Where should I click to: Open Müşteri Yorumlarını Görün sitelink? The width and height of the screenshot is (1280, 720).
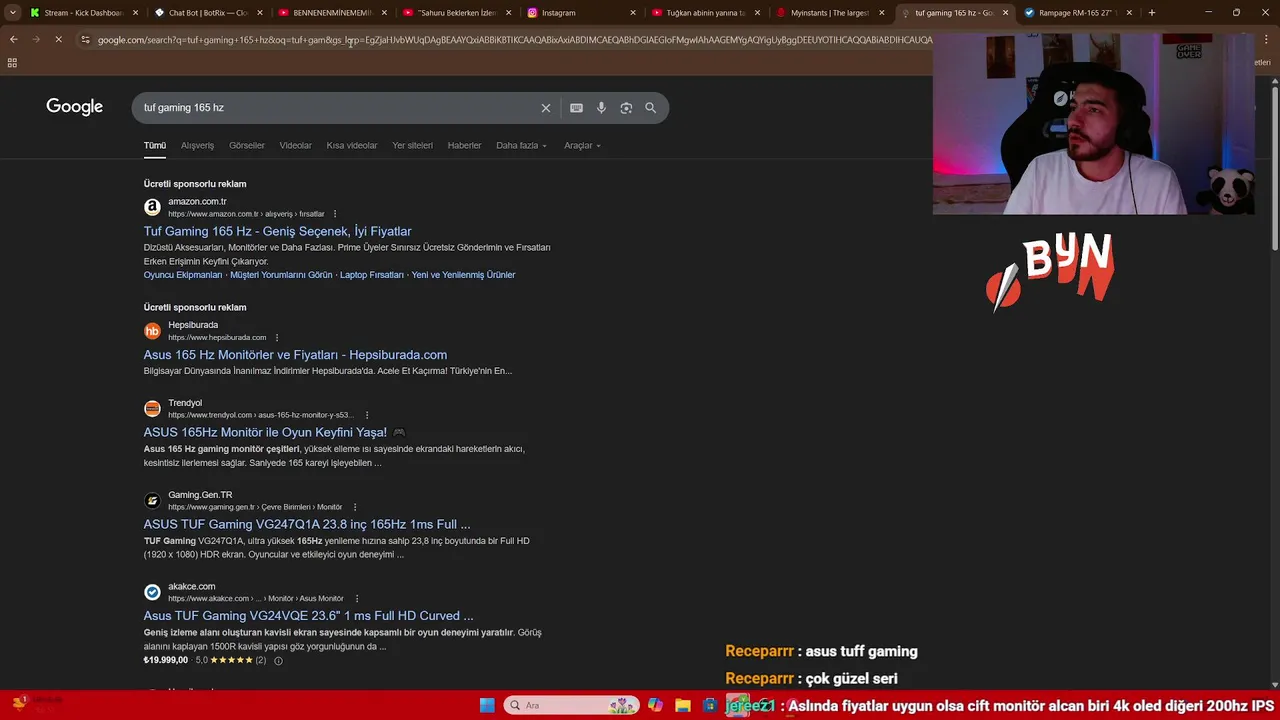coord(281,275)
